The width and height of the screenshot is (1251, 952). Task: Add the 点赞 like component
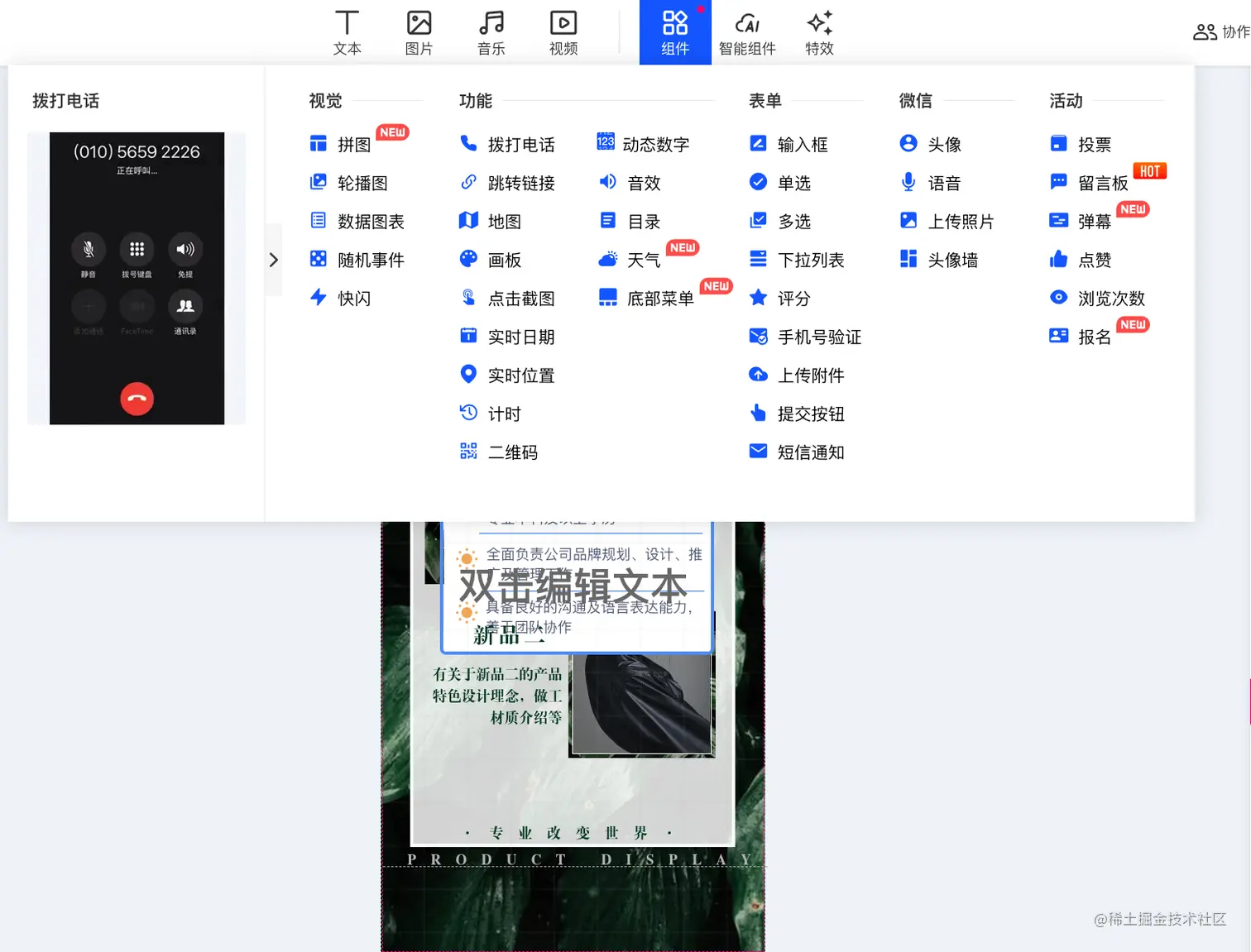[x=1080, y=260]
